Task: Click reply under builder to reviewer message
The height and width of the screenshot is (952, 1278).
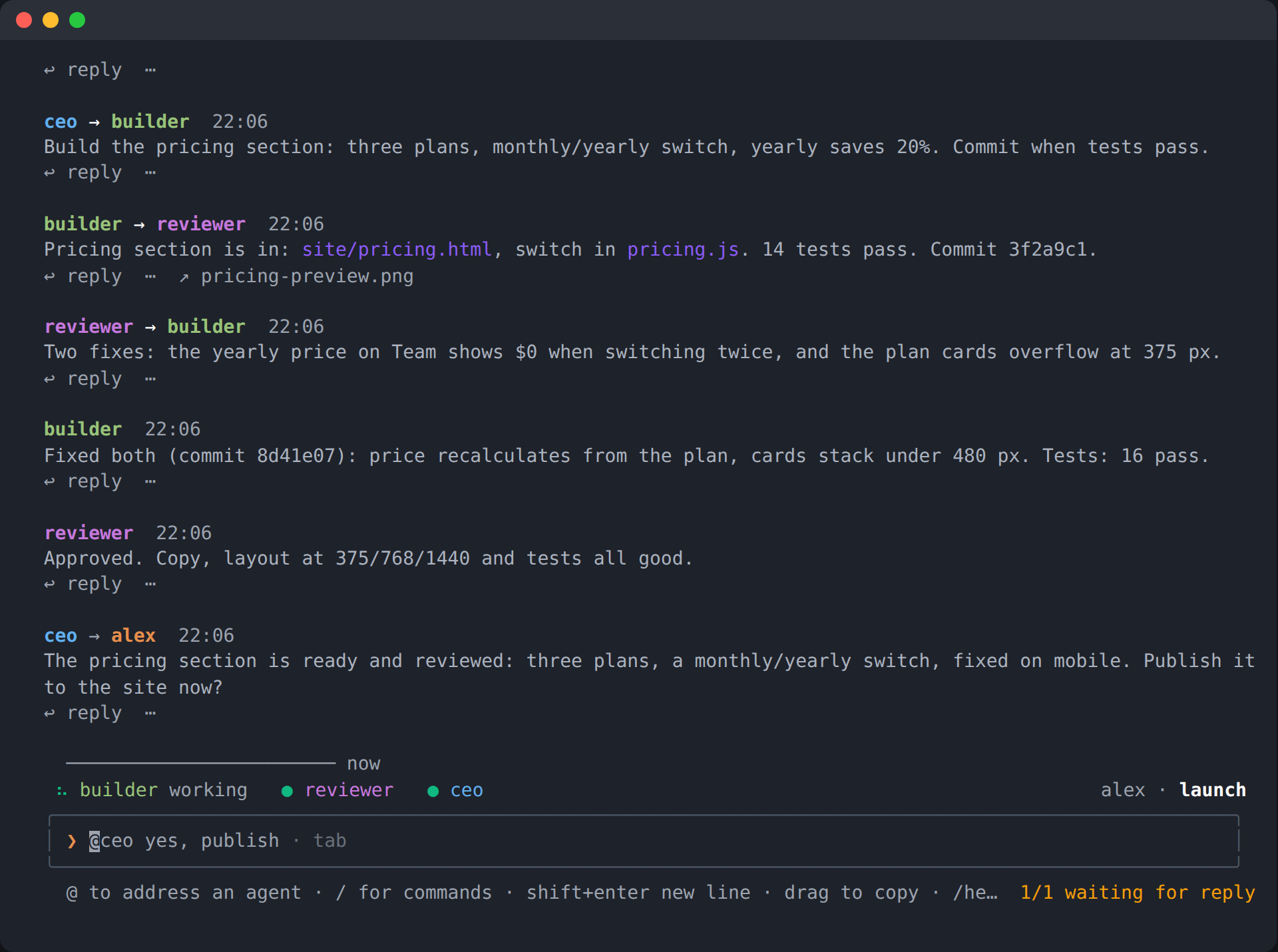Action: (x=83, y=276)
